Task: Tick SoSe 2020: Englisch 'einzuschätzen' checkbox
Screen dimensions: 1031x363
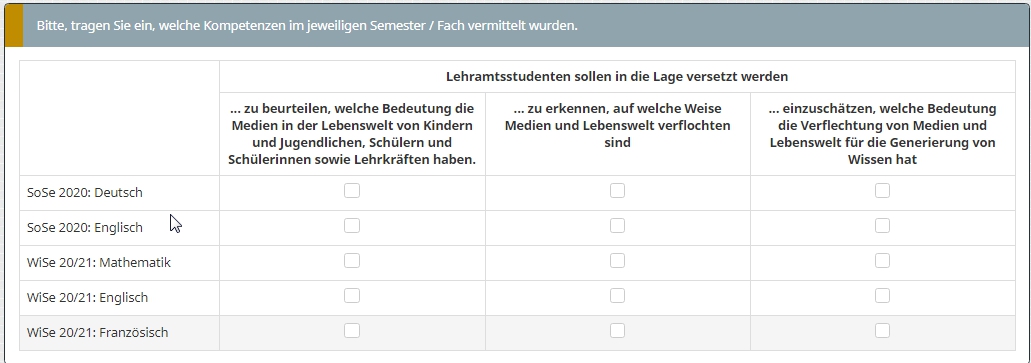Action: [882, 226]
